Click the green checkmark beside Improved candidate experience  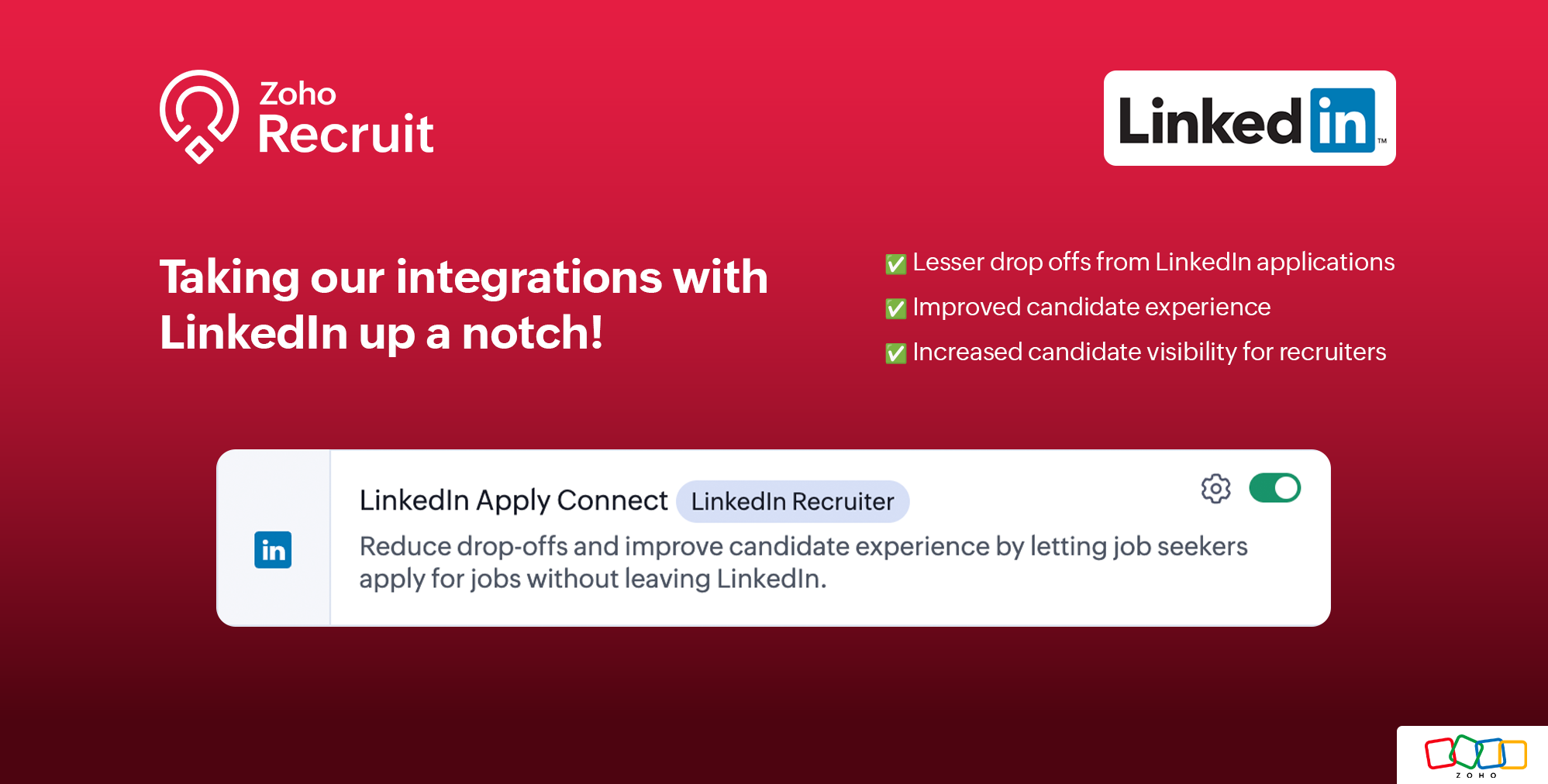click(895, 309)
